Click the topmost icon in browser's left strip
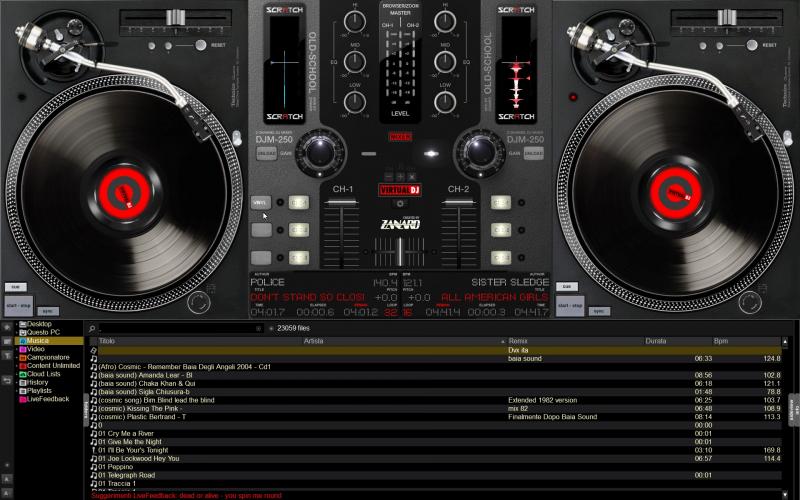The image size is (800, 500). [x=7, y=327]
